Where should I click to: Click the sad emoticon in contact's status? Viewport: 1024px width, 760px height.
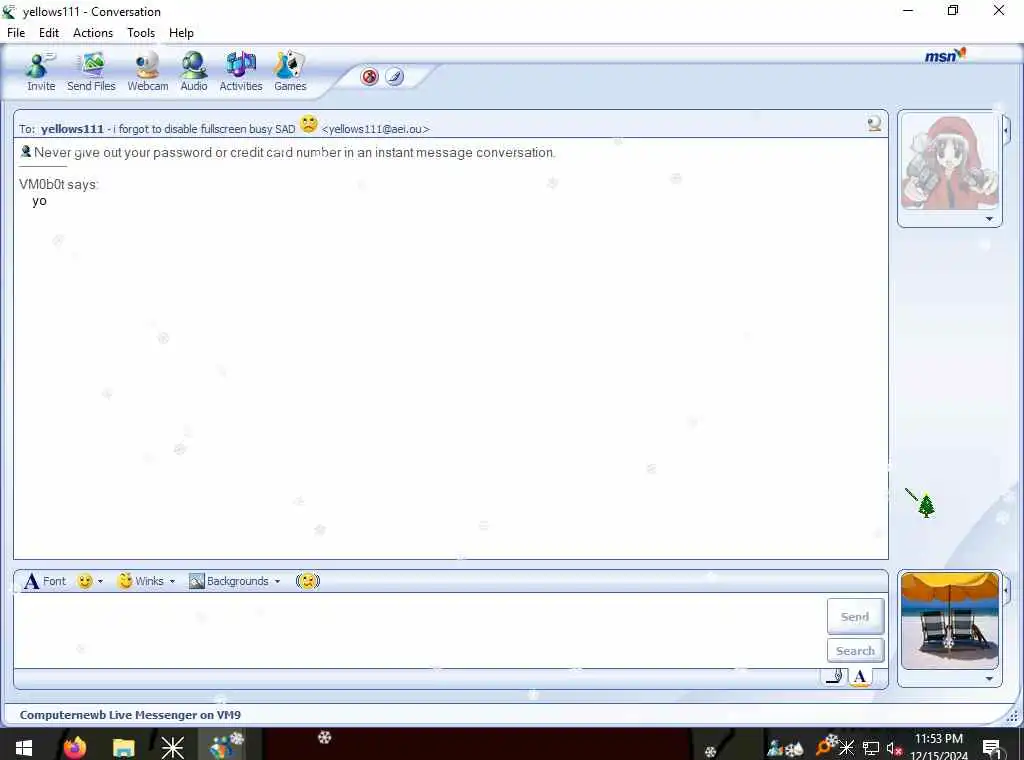tap(308, 123)
